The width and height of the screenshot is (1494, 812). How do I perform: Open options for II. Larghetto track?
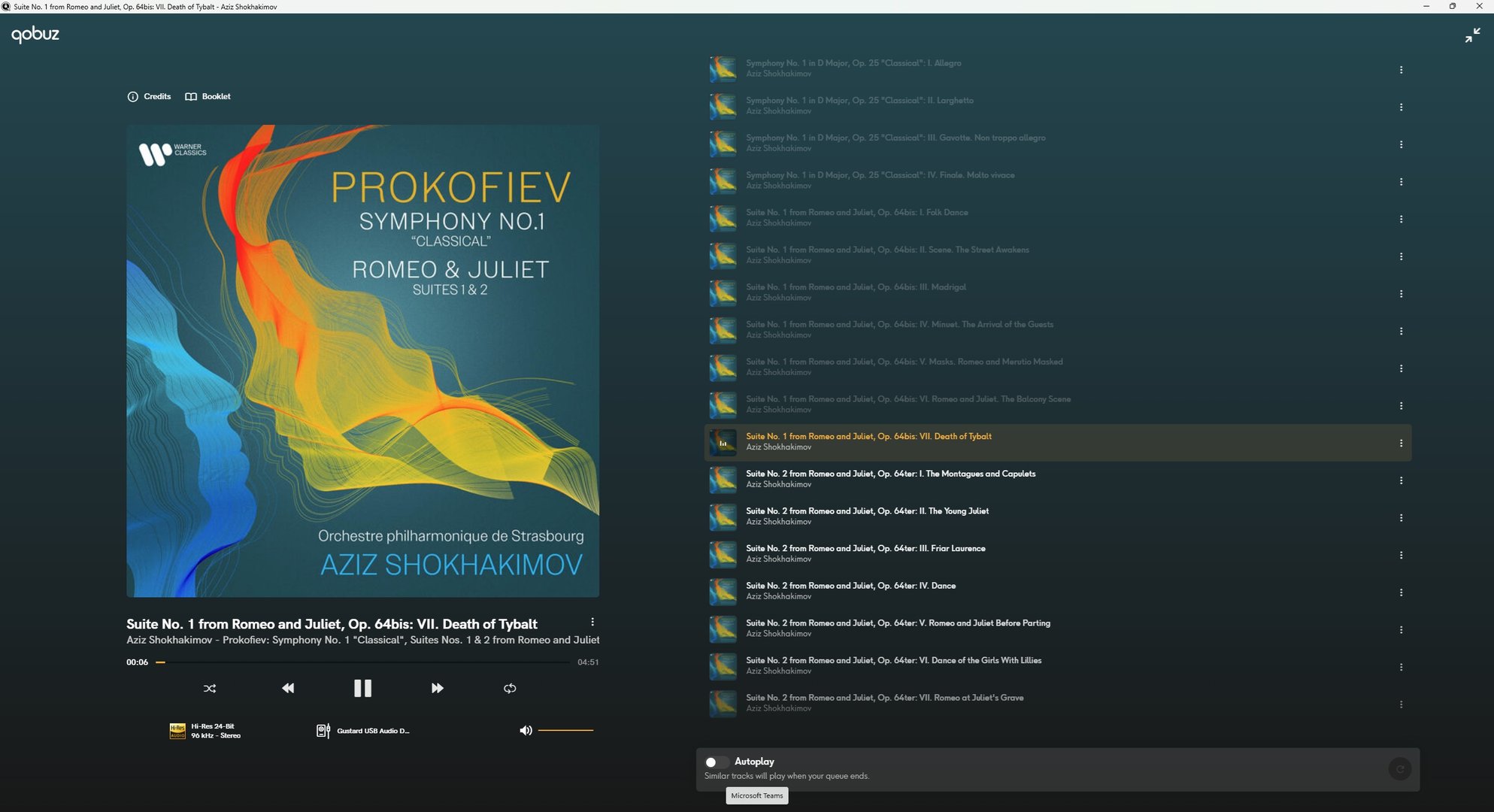coord(1401,108)
